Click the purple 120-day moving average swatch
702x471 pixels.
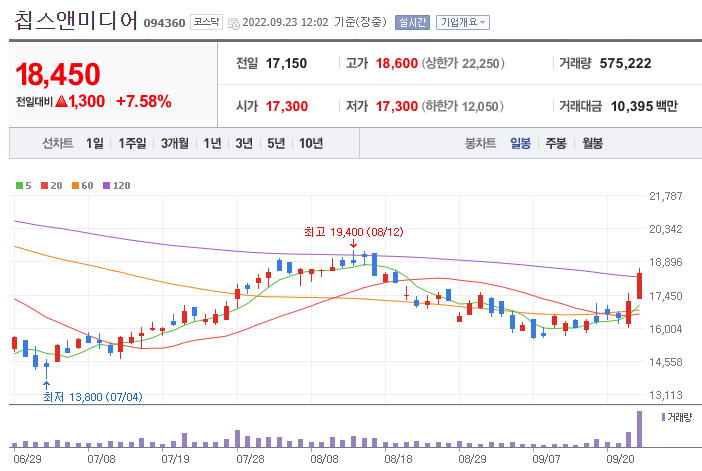tap(106, 185)
